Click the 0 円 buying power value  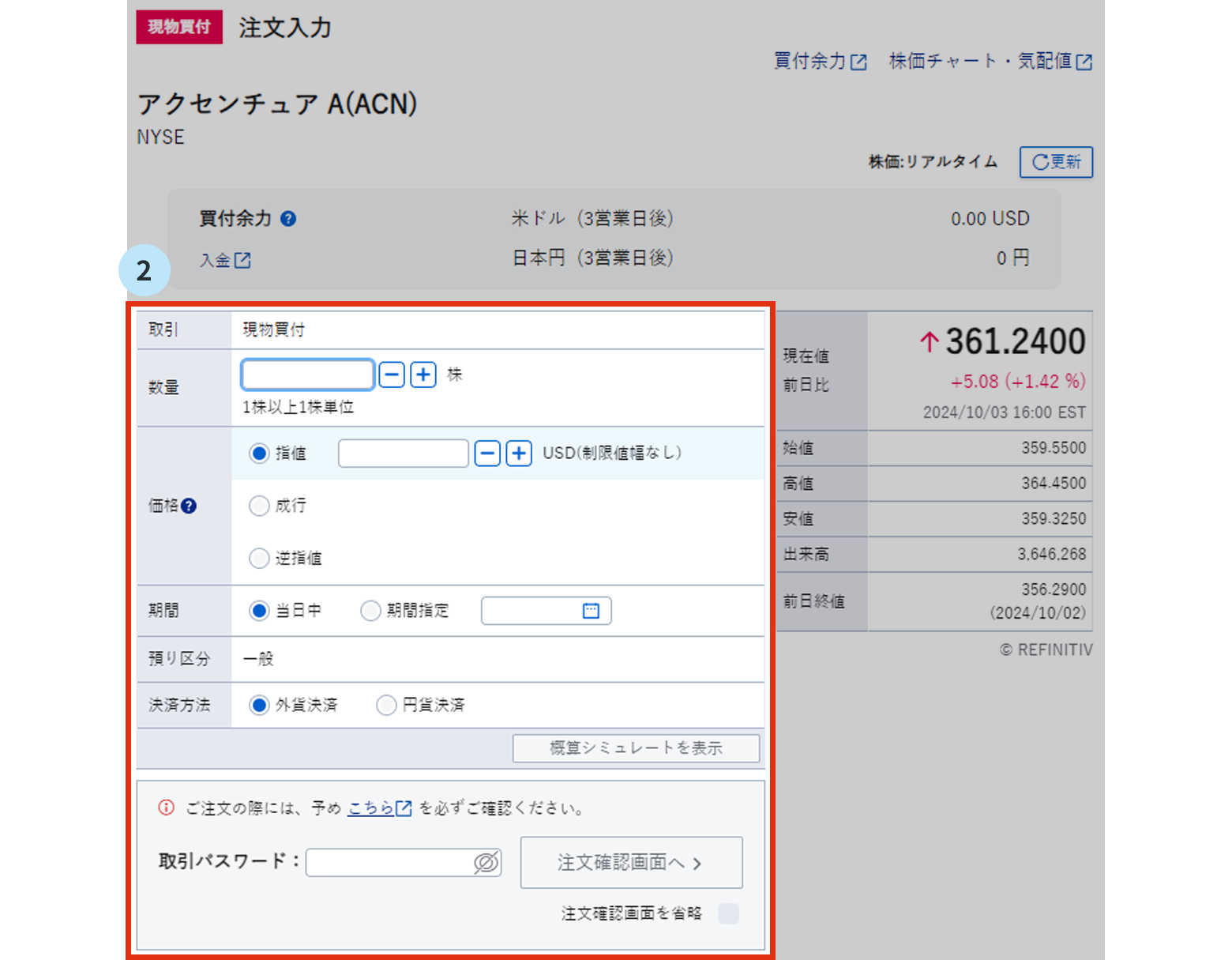1013,258
